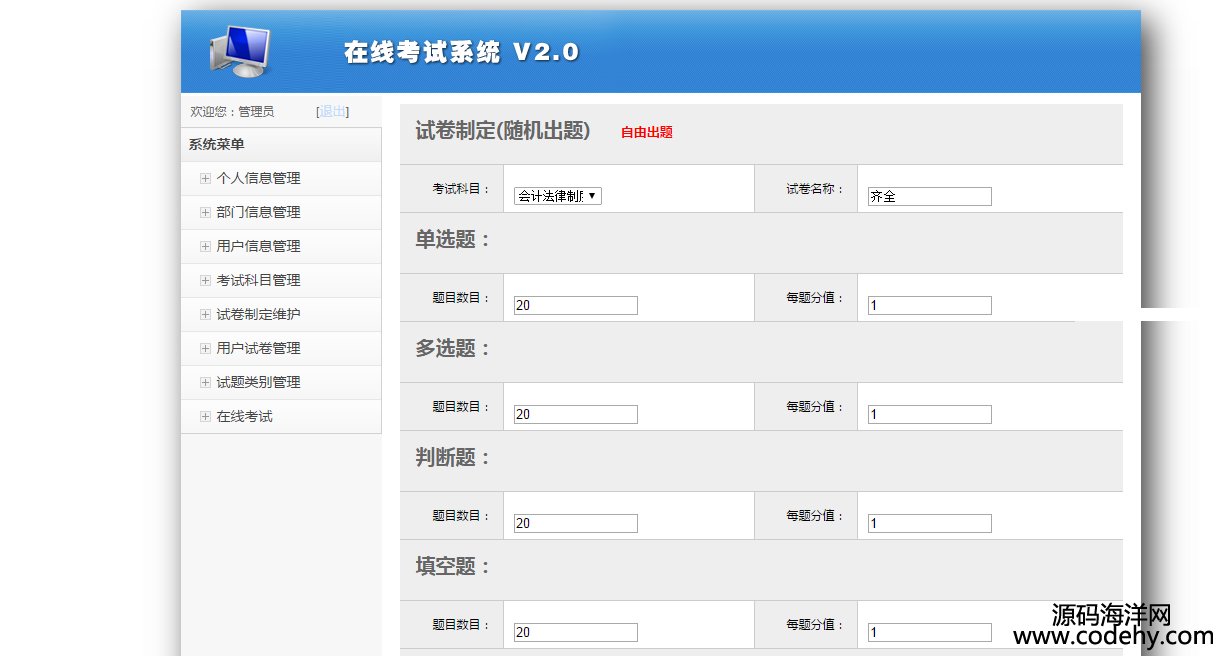Focus the 判断题 每题分值 input field
The height and width of the screenshot is (656, 1218).
(x=929, y=524)
